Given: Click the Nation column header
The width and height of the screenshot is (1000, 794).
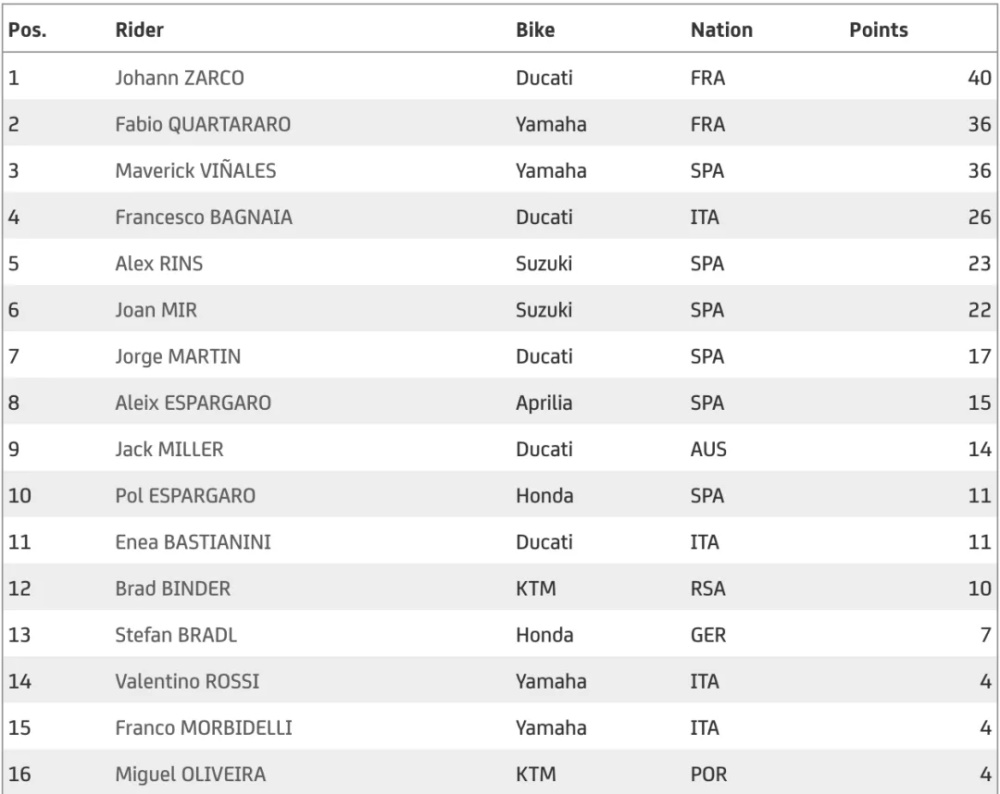Looking at the screenshot, I should [721, 30].
